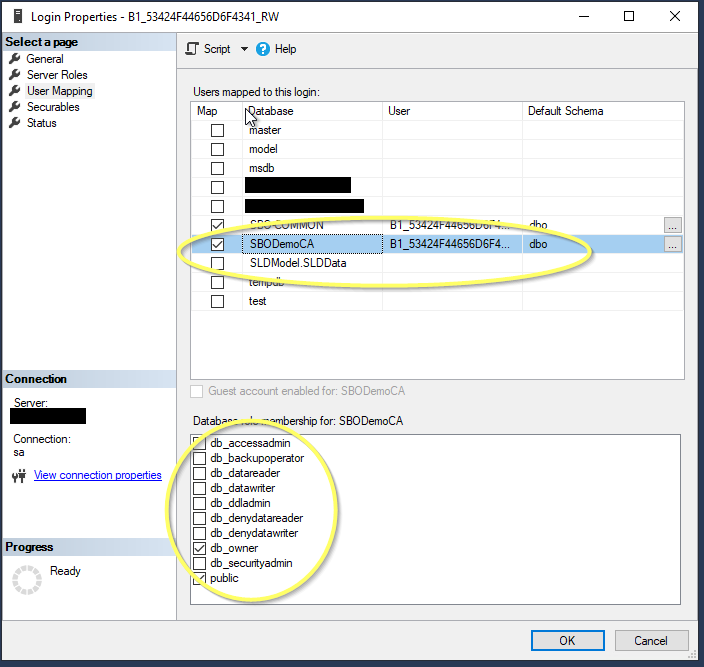This screenshot has height=667, width=704.
Task: Click the wrench icon beside User Mapping
Action: 15,91
